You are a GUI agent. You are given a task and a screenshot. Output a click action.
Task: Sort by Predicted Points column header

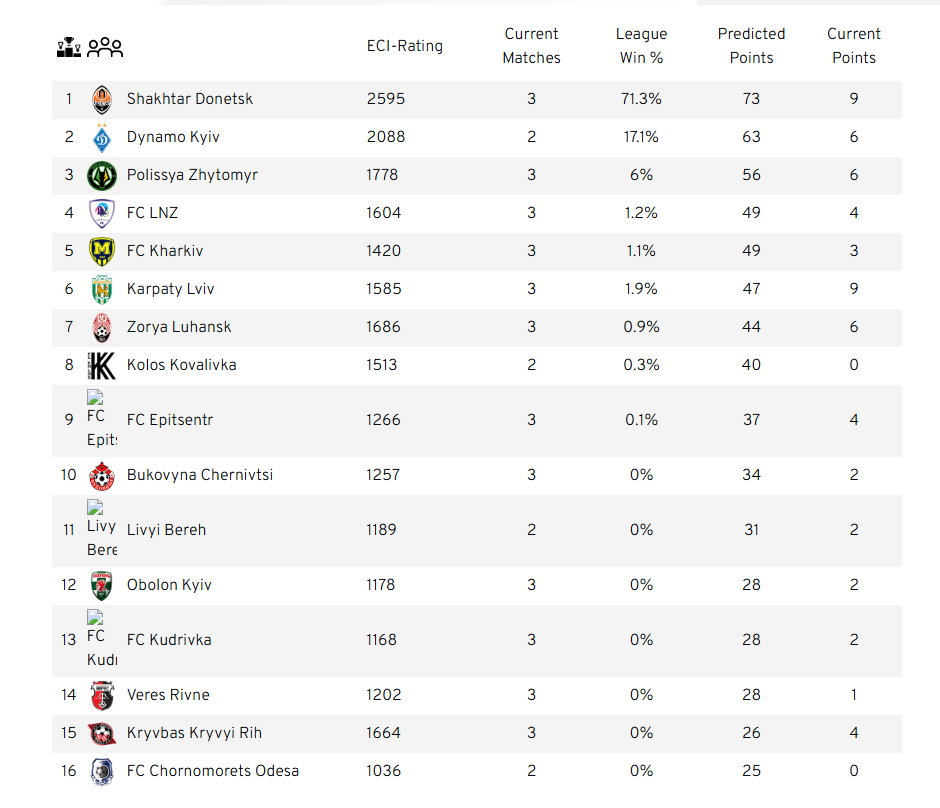[x=751, y=46]
